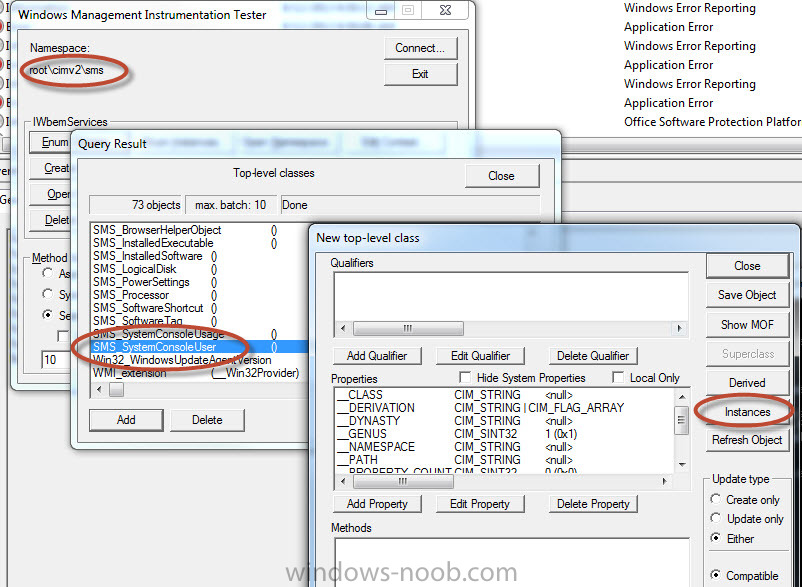802x587 pixels.
Task: Select the SMS_SoftwareShortcut entry
Action: (x=199, y=308)
